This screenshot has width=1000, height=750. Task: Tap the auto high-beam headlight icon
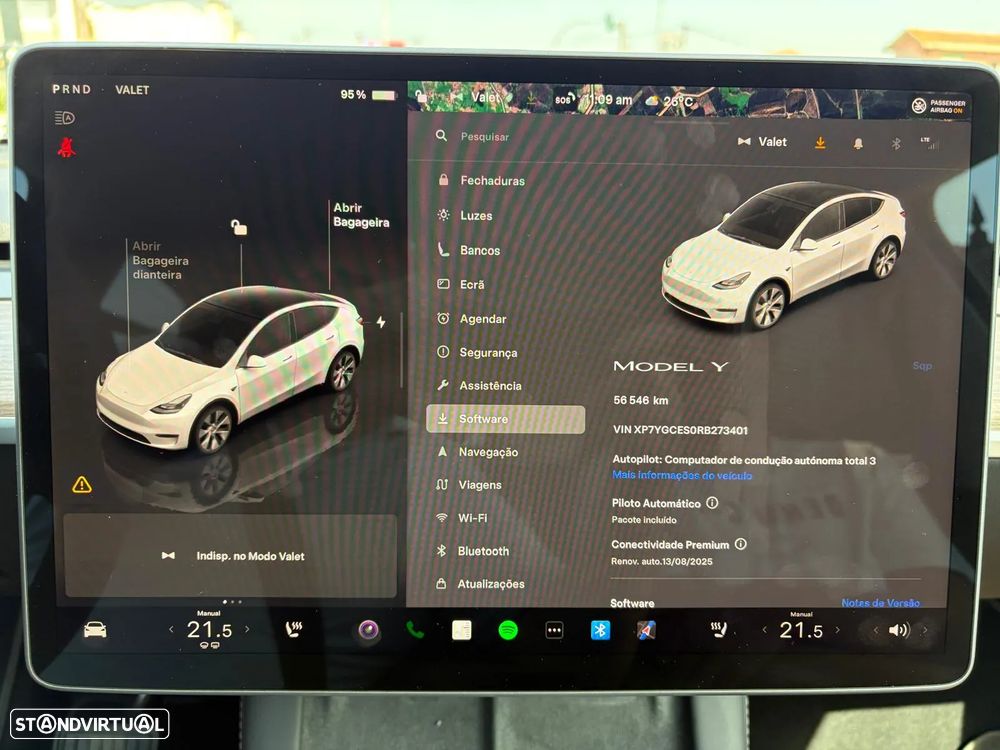(64, 118)
